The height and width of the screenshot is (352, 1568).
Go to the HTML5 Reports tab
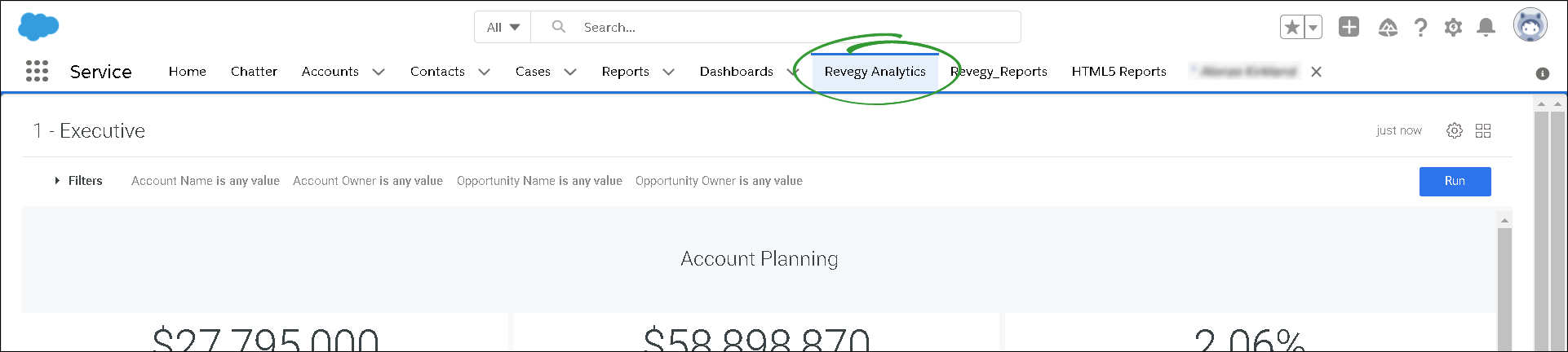(x=1118, y=72)
